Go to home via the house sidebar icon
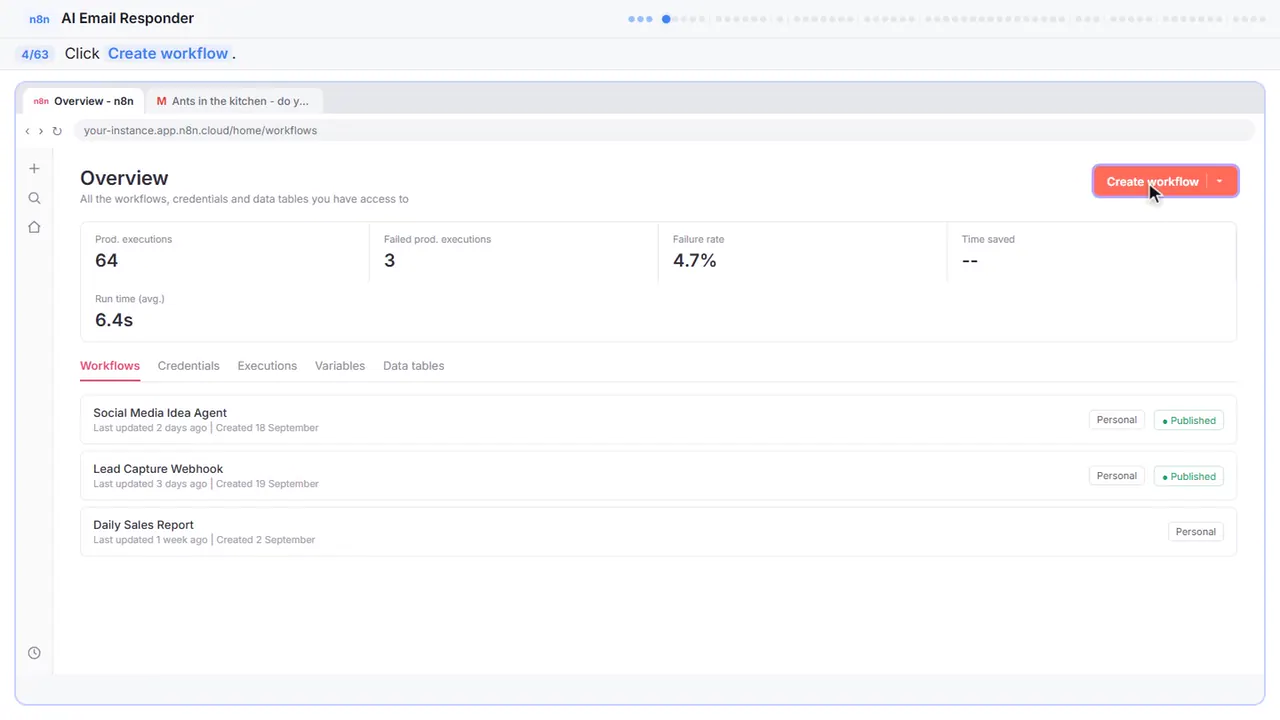 (x=34, y=227)
